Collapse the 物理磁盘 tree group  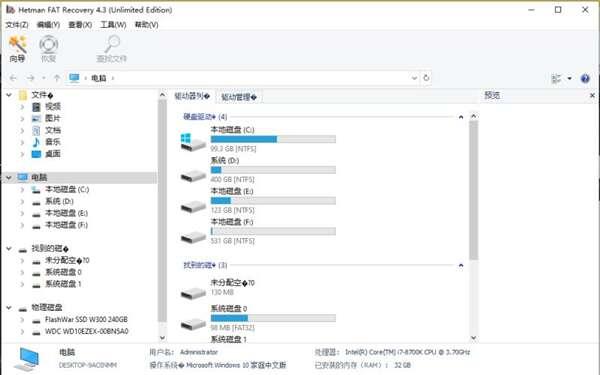9,308
